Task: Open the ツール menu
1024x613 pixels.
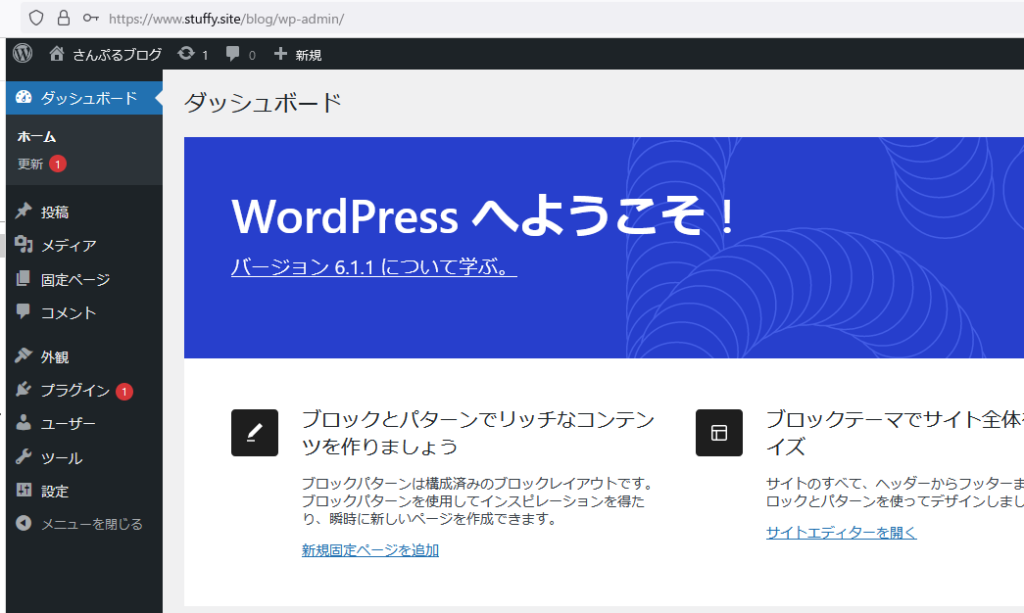Action: click(x=61, y=458)
